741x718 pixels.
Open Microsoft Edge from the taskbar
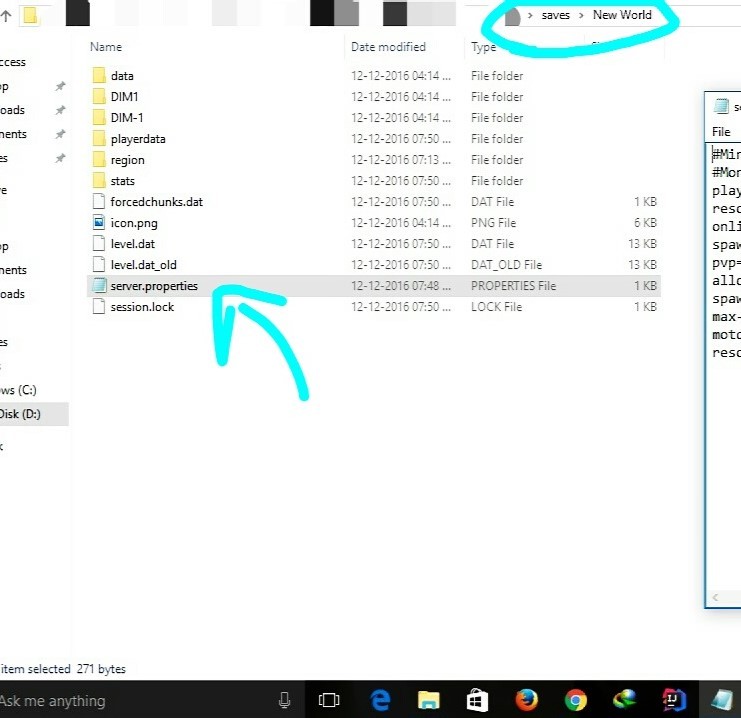(380, 700)
